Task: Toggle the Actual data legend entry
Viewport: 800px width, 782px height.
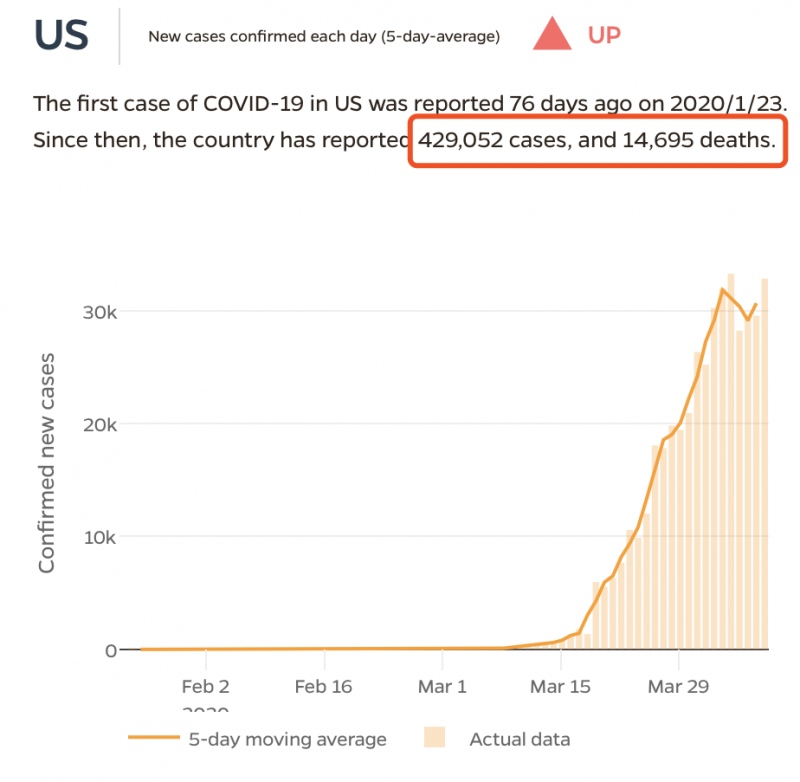Action: [520, 740]
